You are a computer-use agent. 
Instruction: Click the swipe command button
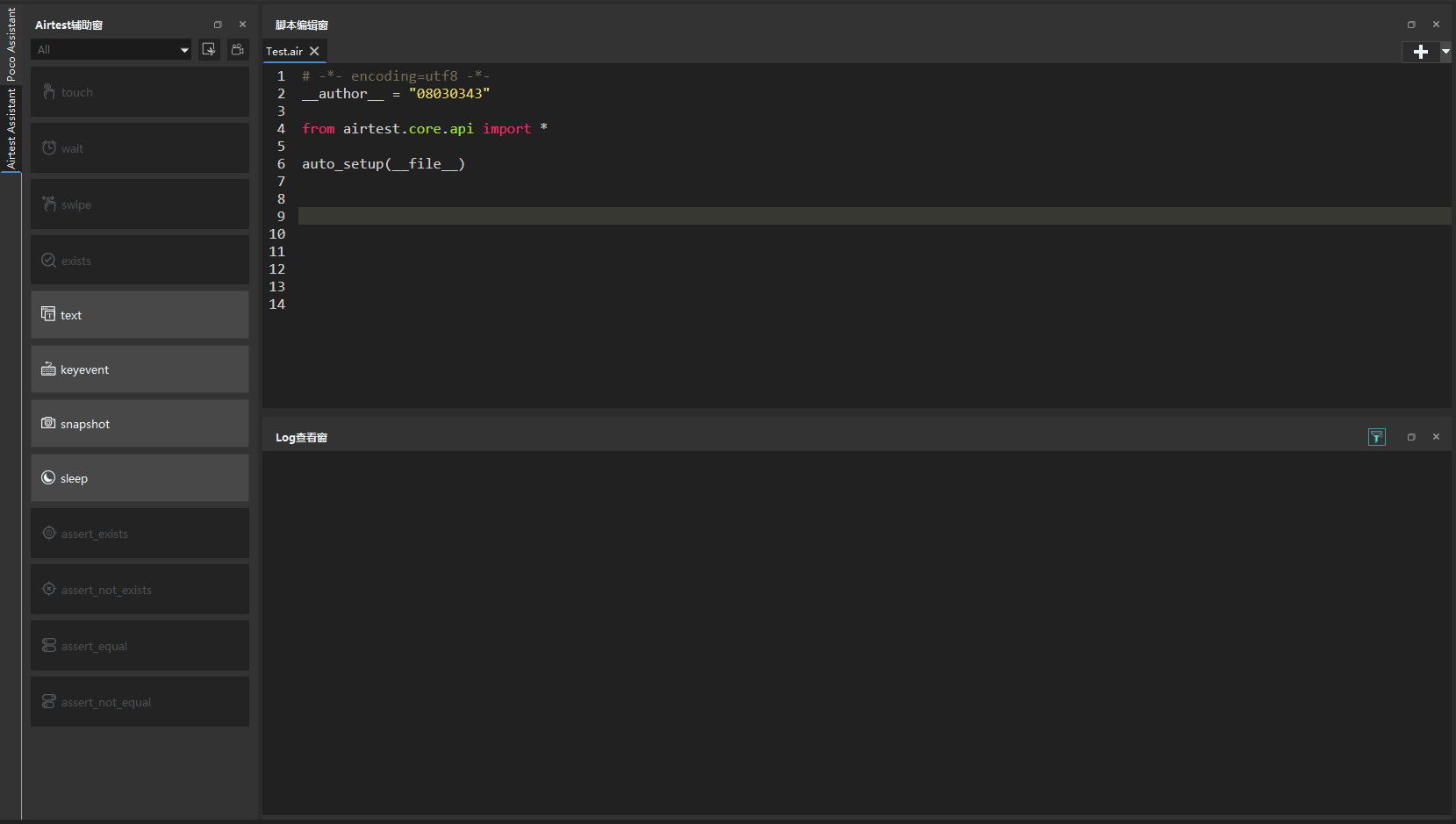pyautogui.click(x=140, y=204)
